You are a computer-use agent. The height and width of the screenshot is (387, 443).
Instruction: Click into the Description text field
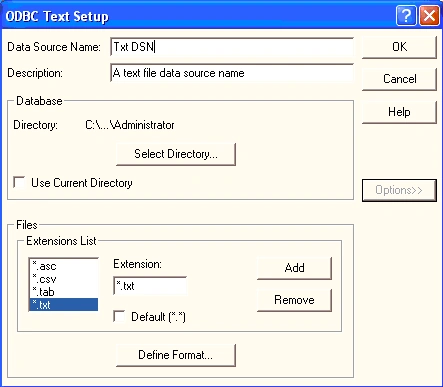232,73
